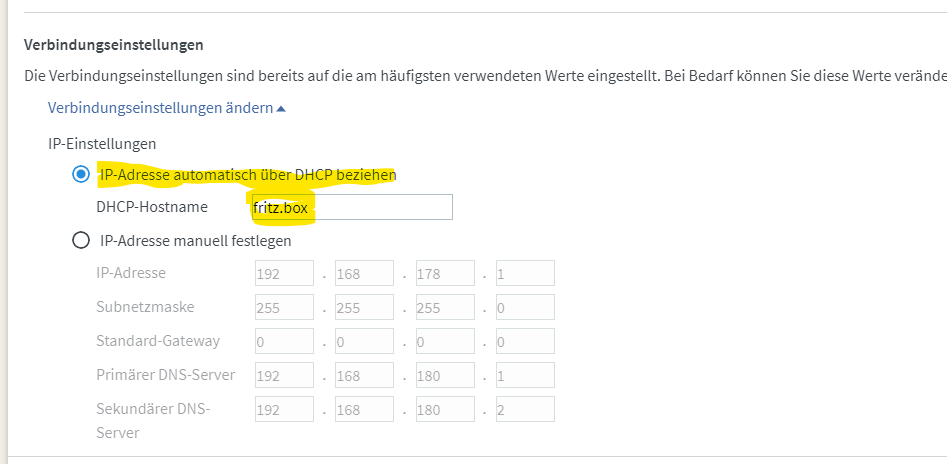Click first octet field of Standard-Gateway

284,341
